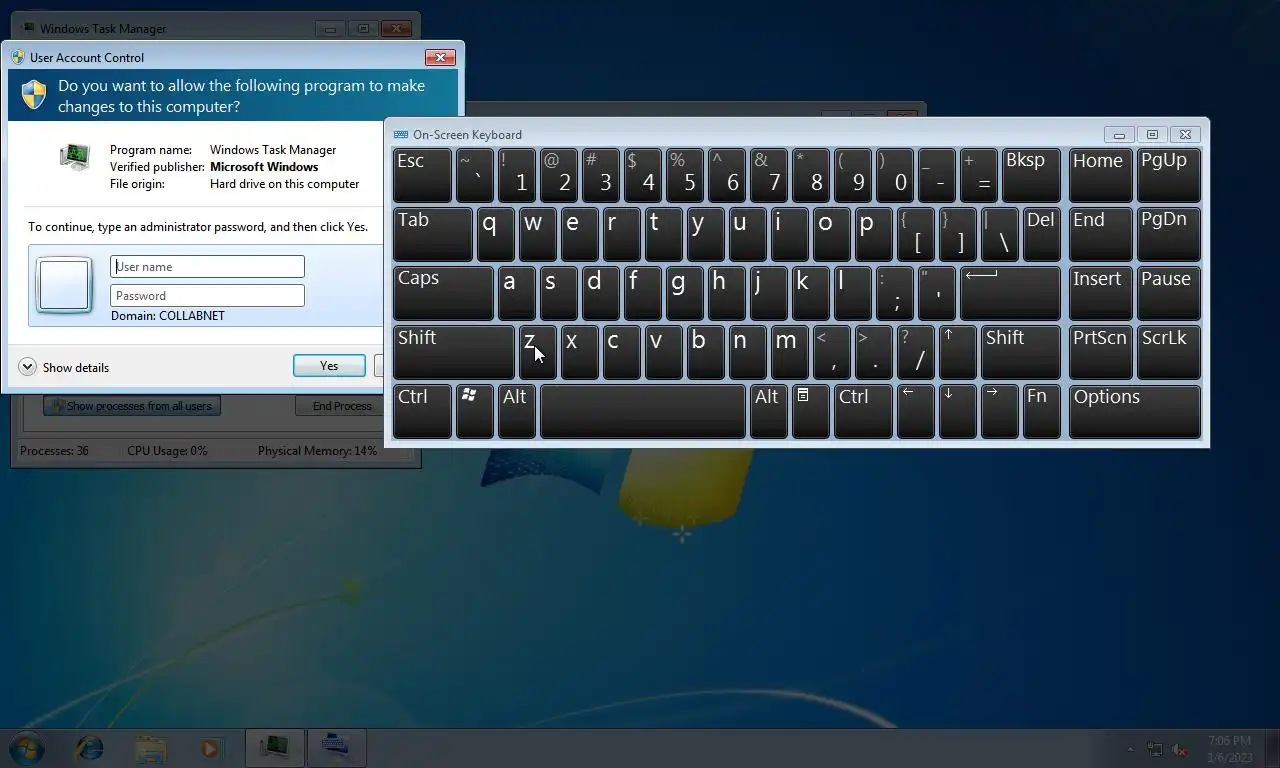This screenshot has height=768, width=1280.
Task: Click the 5 key
Action: tap(684, 175)
